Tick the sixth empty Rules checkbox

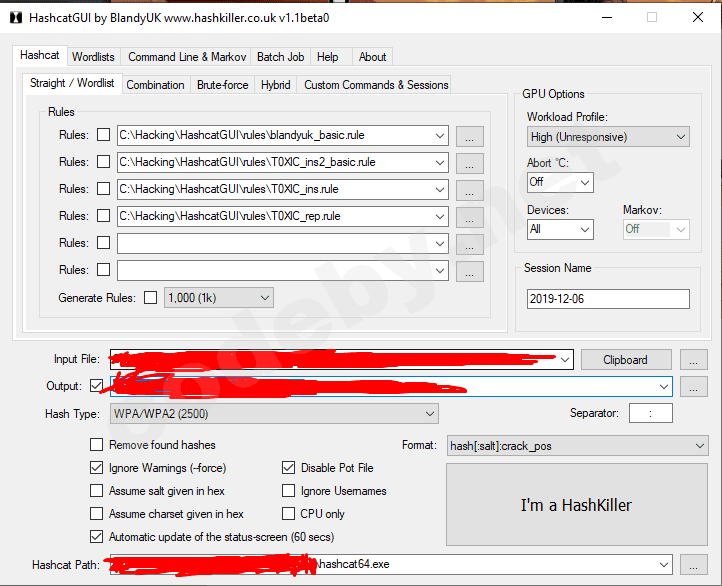104,270
